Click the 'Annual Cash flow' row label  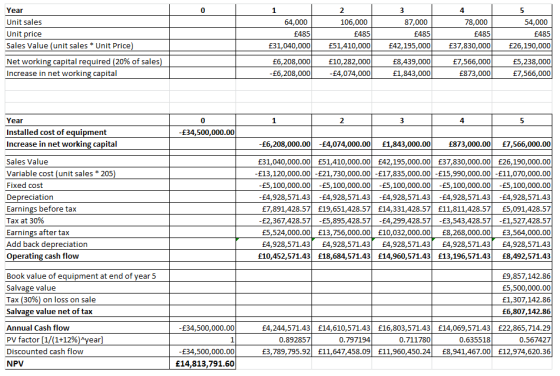click(x=38, y=328)
